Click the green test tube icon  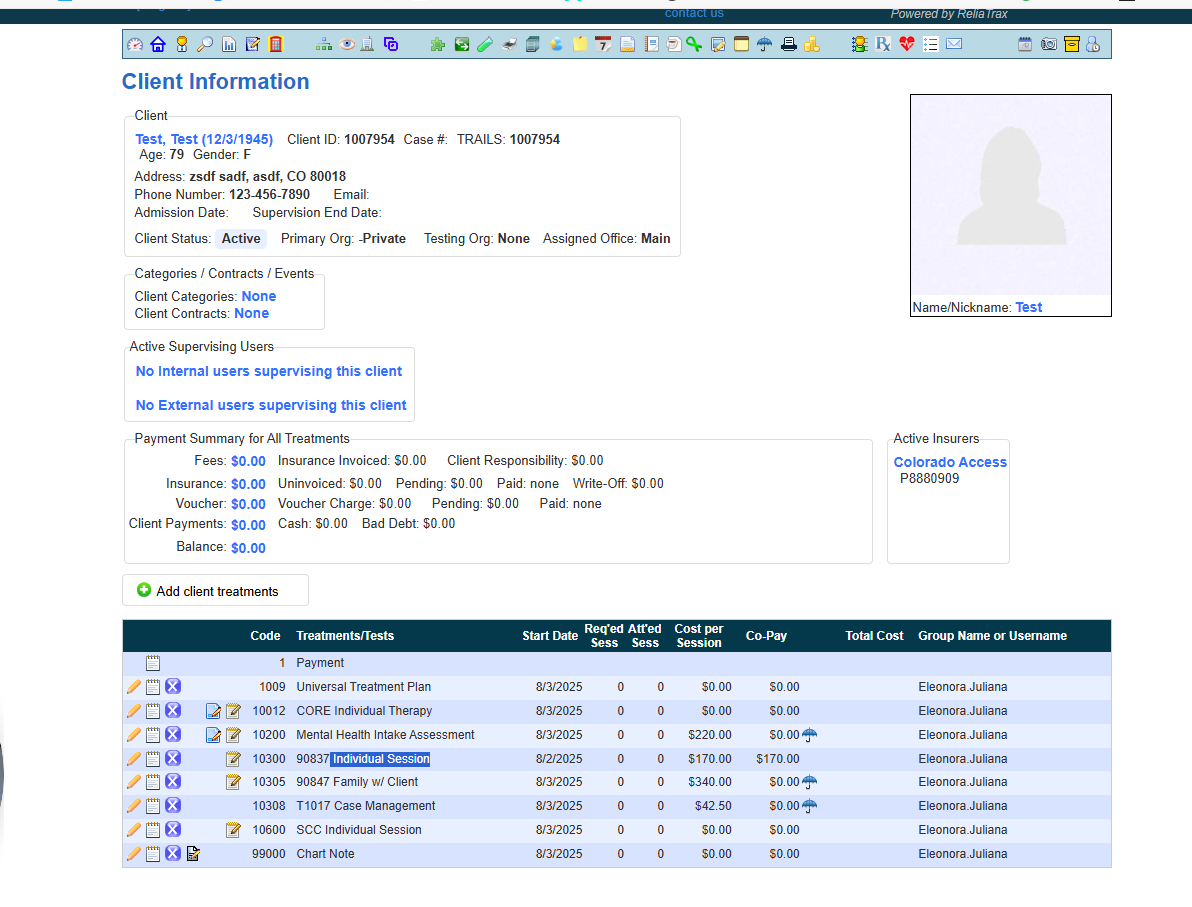click(x=485, y=44)
